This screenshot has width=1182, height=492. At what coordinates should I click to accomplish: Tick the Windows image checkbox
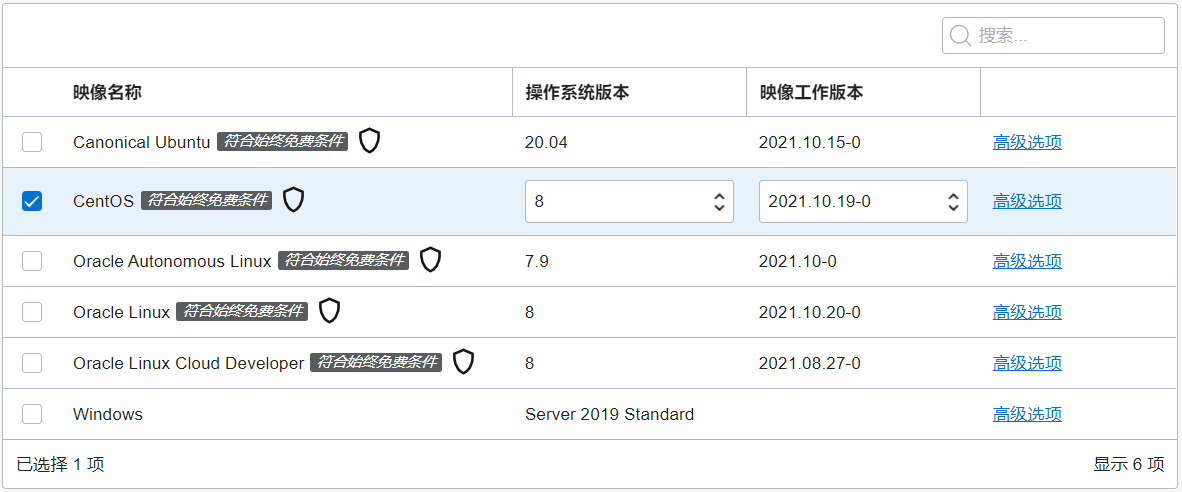pyautogui.click(x=32, y=414)
